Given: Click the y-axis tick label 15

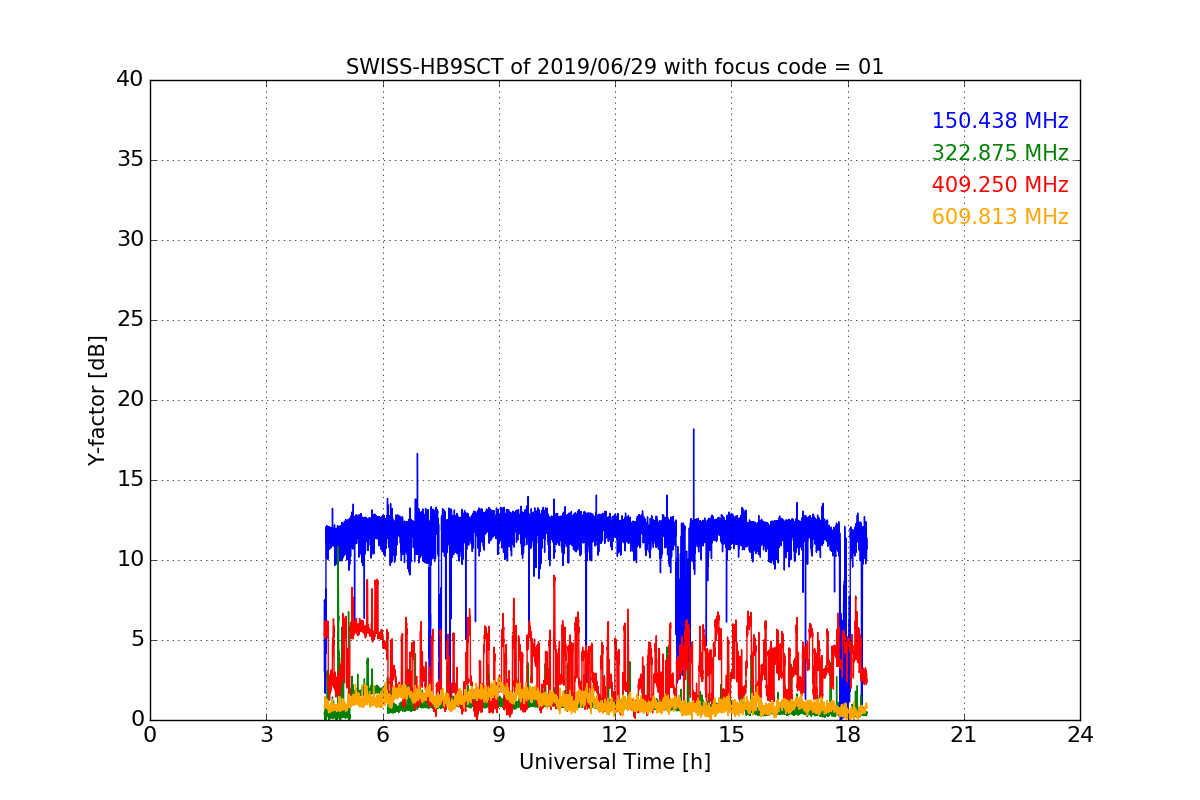Looking at the screenshot, I should pos(130,480).
